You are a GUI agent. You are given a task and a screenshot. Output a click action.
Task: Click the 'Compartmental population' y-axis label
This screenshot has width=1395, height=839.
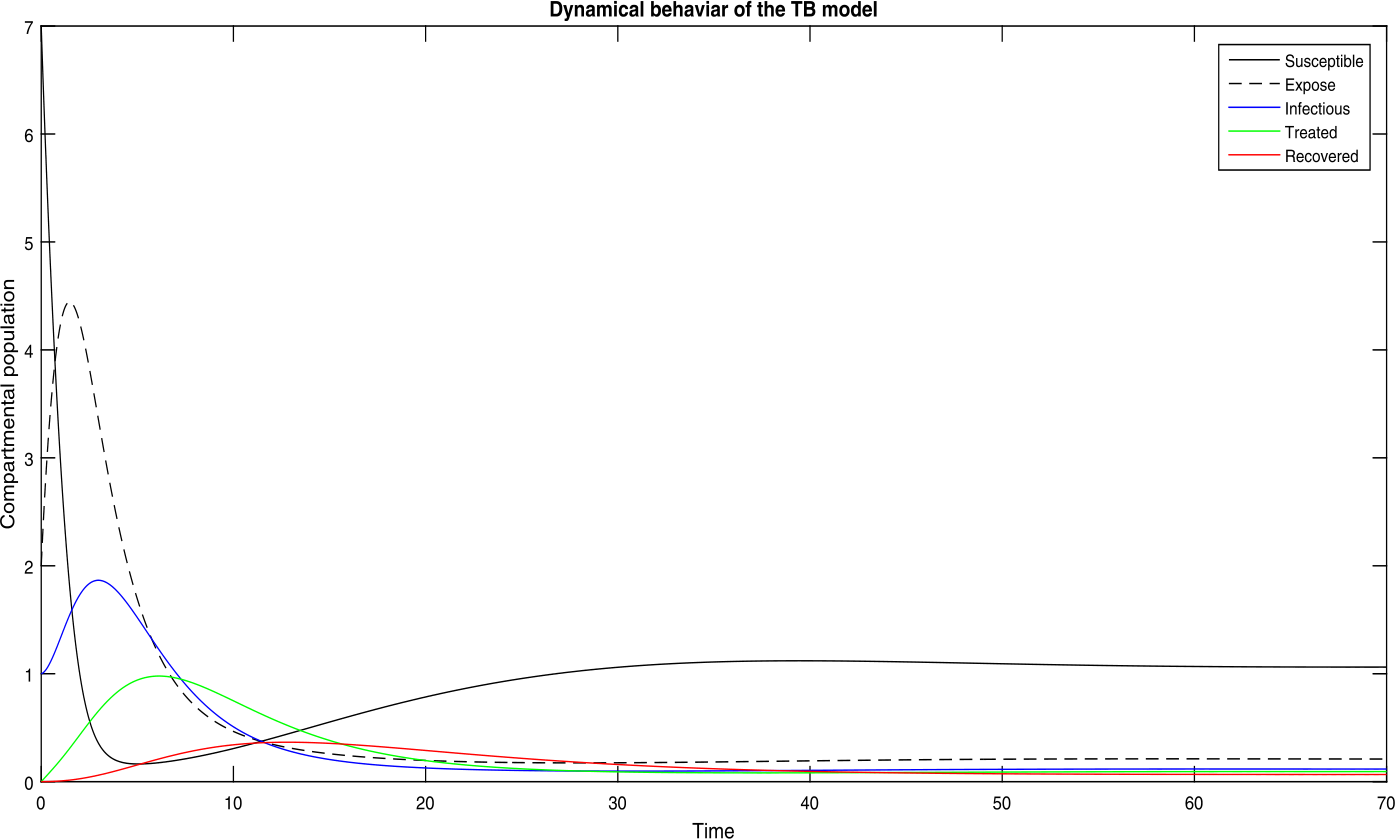point(9,404)
